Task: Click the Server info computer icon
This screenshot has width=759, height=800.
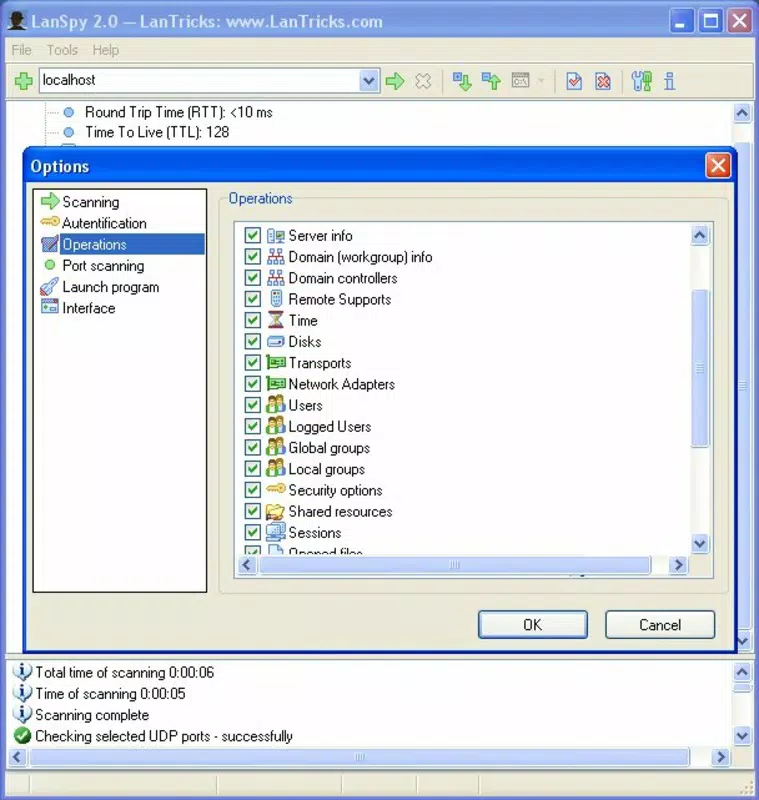Action: click(276, 236)
